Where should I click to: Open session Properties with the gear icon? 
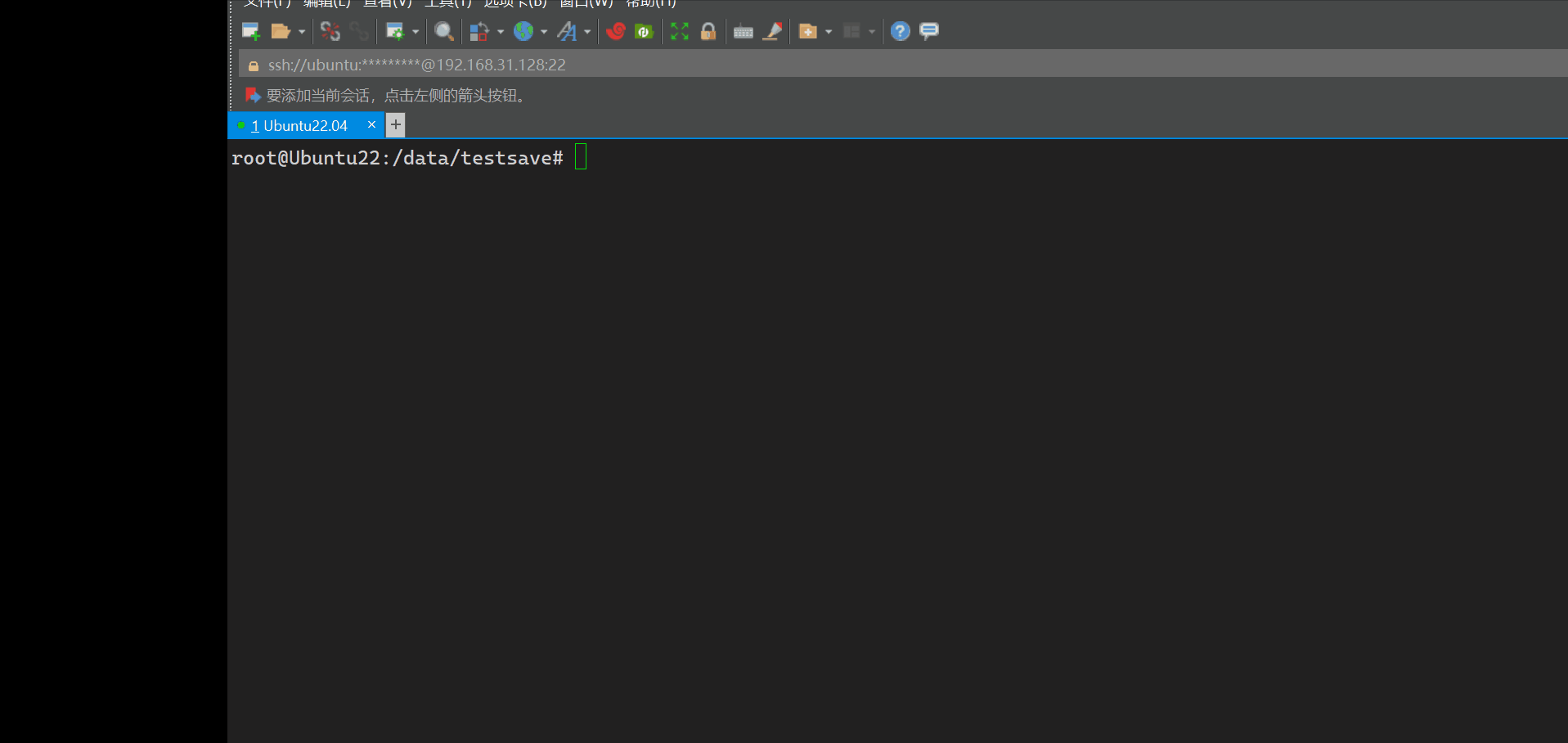395,32
